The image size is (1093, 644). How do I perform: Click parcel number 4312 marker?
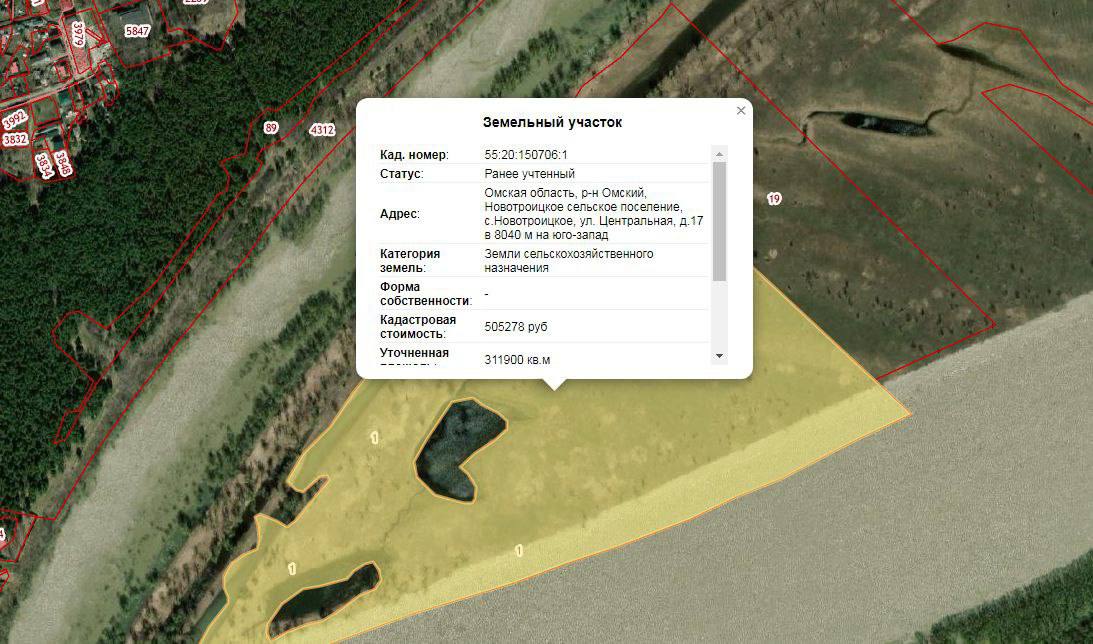point(322,130)
